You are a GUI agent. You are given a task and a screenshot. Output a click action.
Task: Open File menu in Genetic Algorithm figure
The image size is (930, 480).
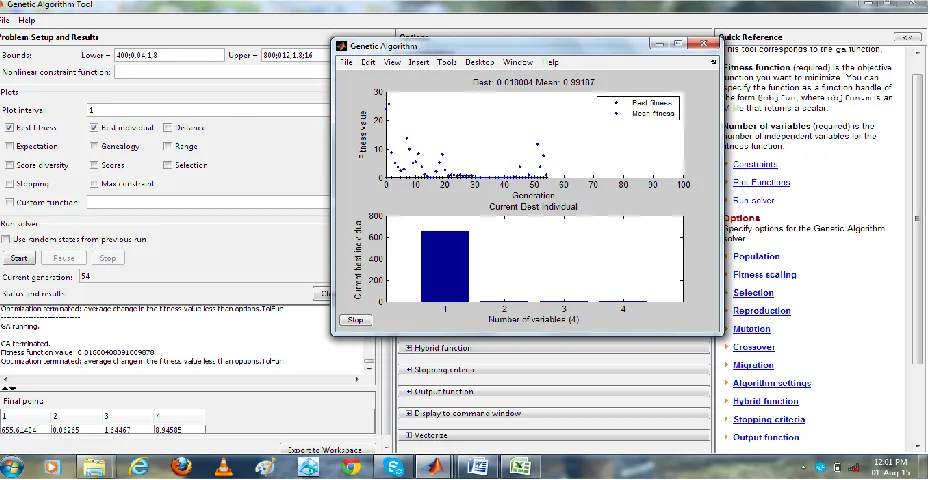point(346,62)
